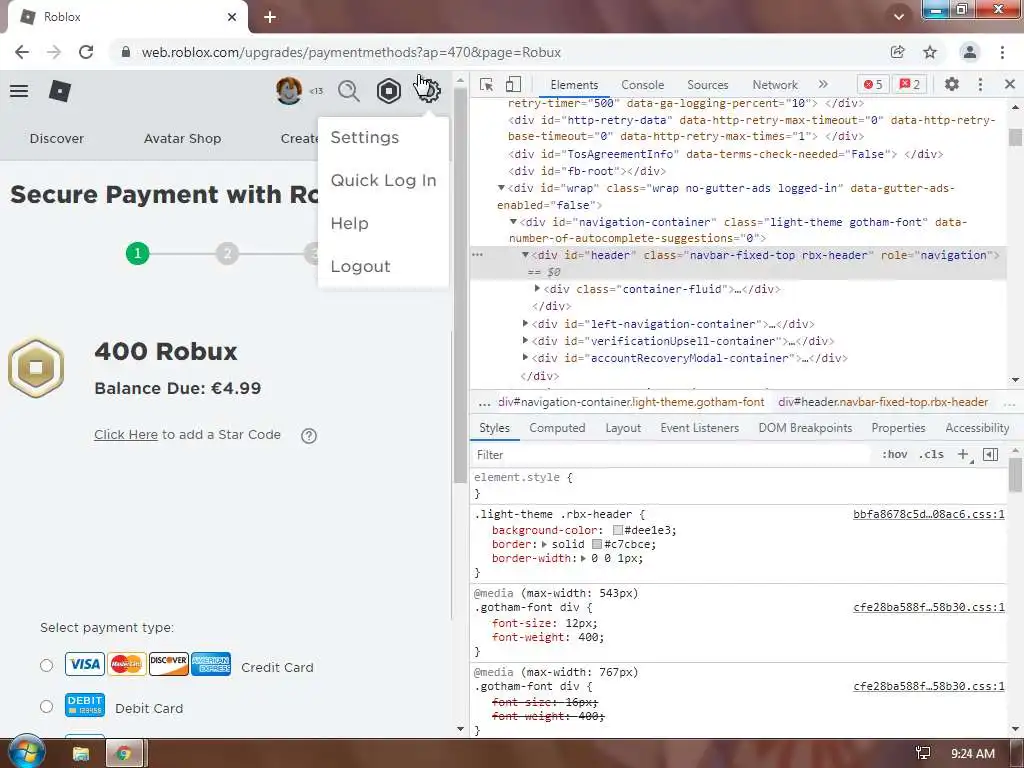Toggle the device toolbar icon in DevTools

tap(513, 84)
